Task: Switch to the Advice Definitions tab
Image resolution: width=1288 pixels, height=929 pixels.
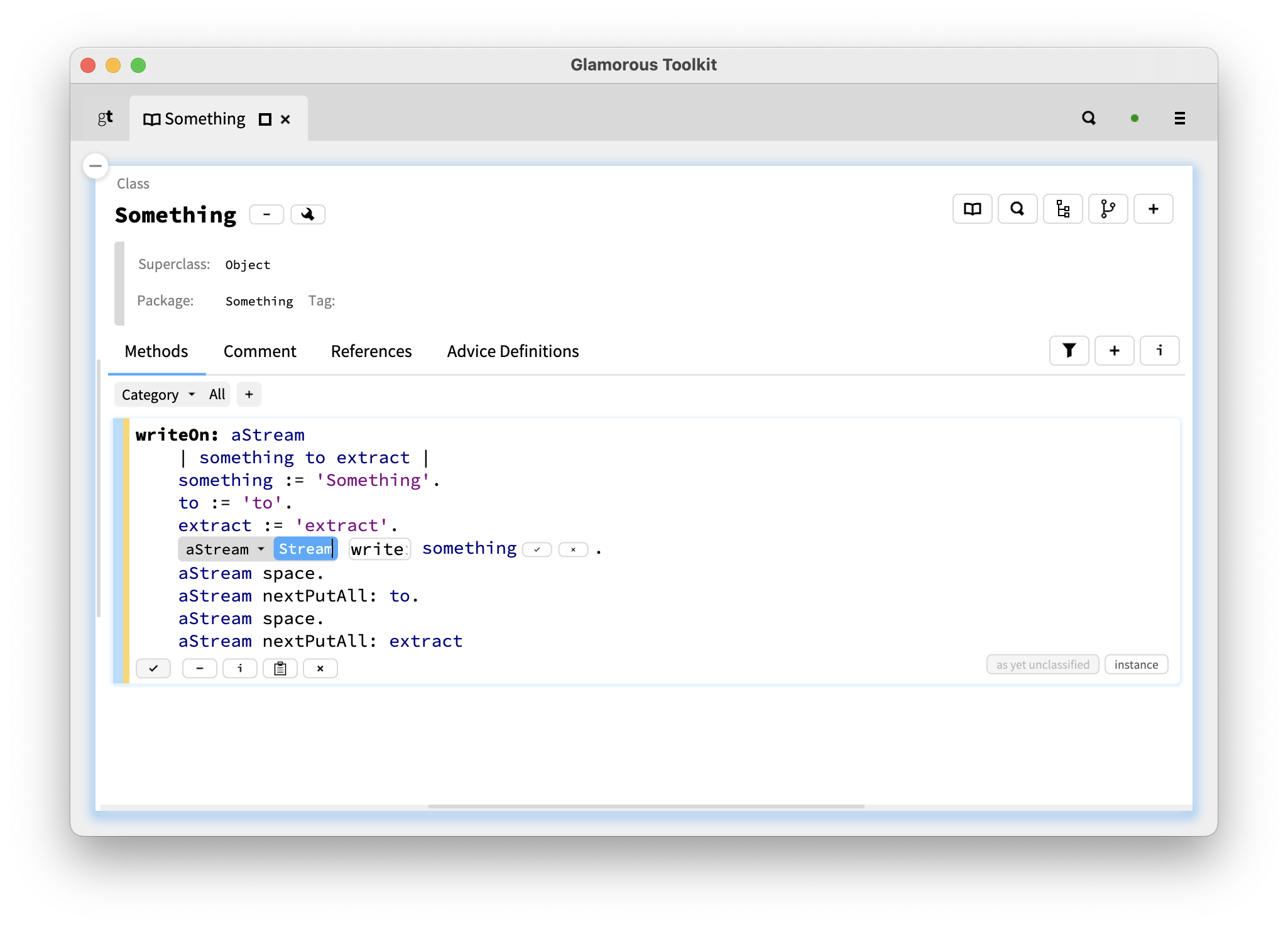Action: (513, 351)
